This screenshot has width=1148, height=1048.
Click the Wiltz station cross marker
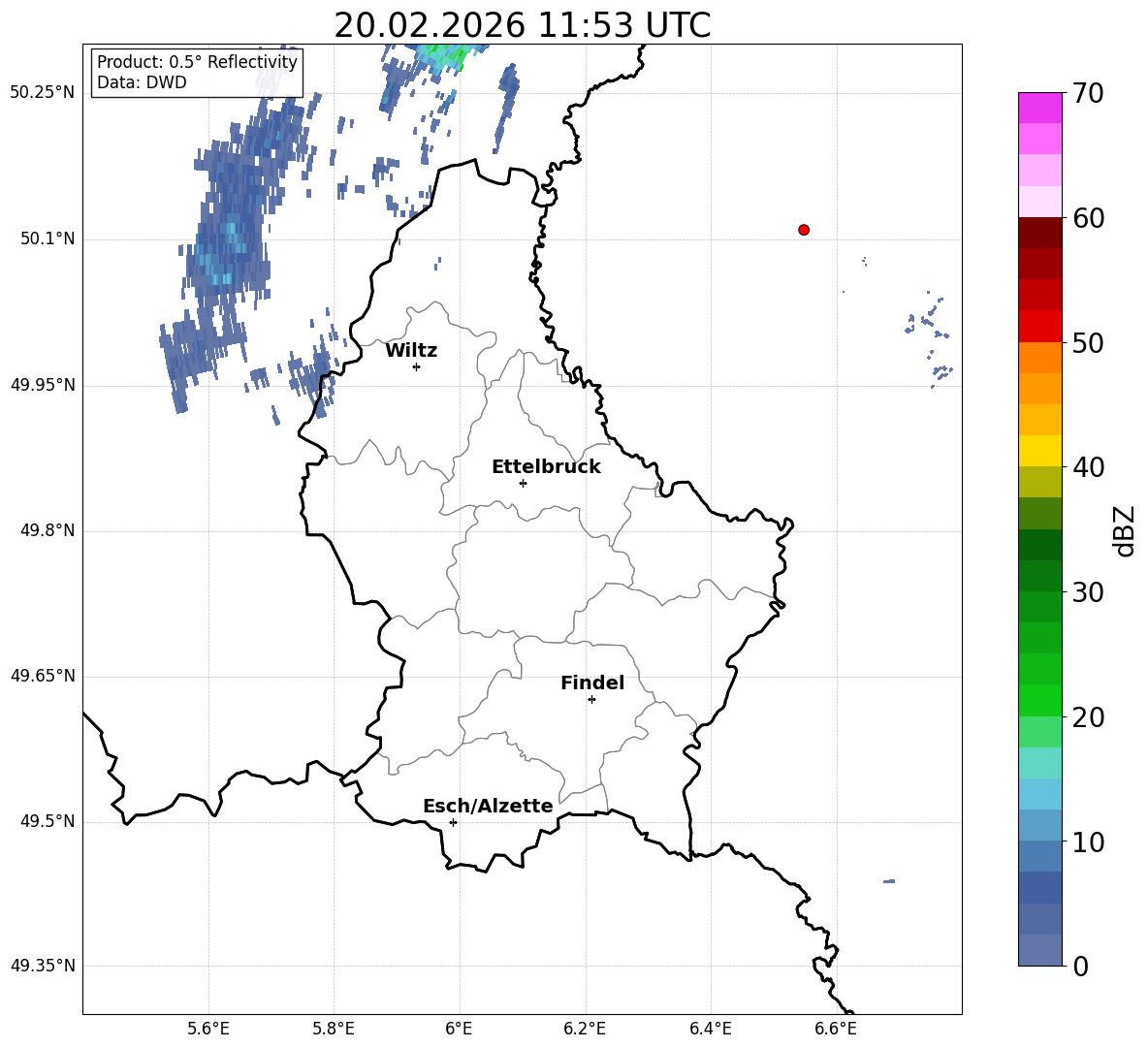417,366
